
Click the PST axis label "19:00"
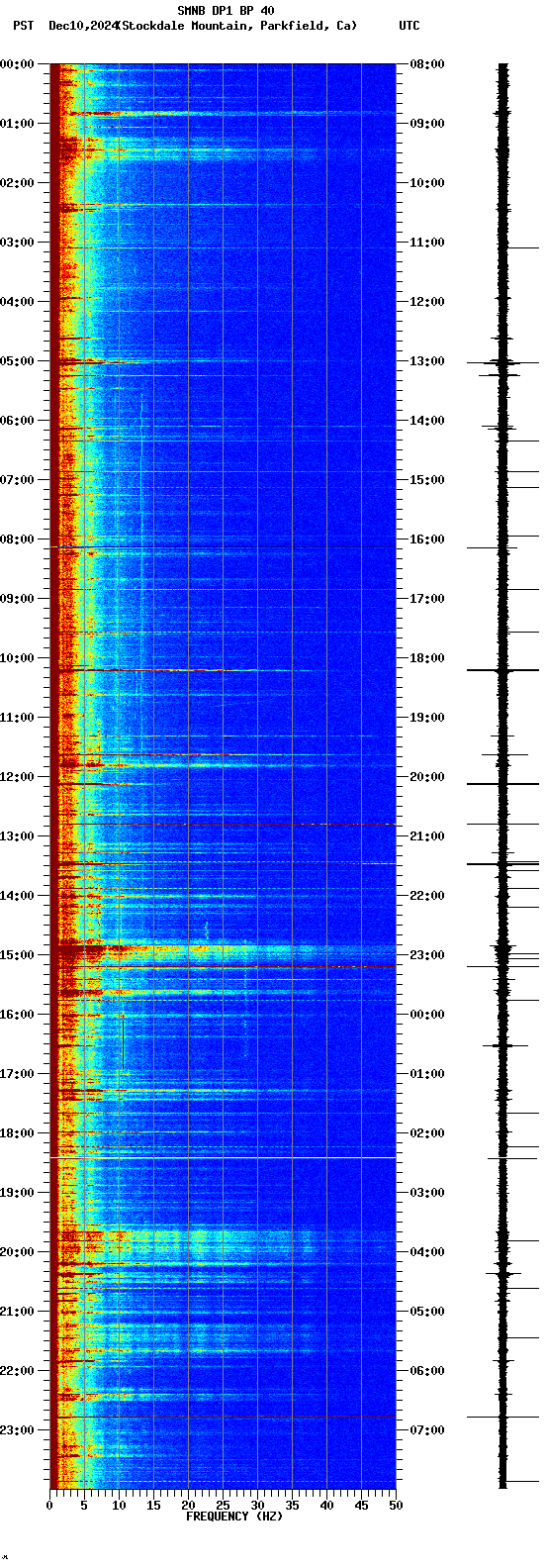(x=17, y=1193)
